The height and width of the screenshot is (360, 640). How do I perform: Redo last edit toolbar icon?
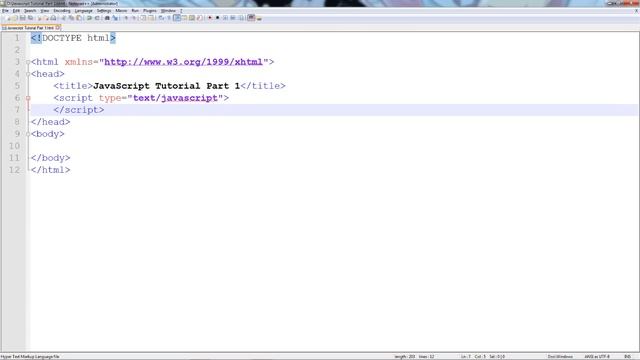[97, 18]
